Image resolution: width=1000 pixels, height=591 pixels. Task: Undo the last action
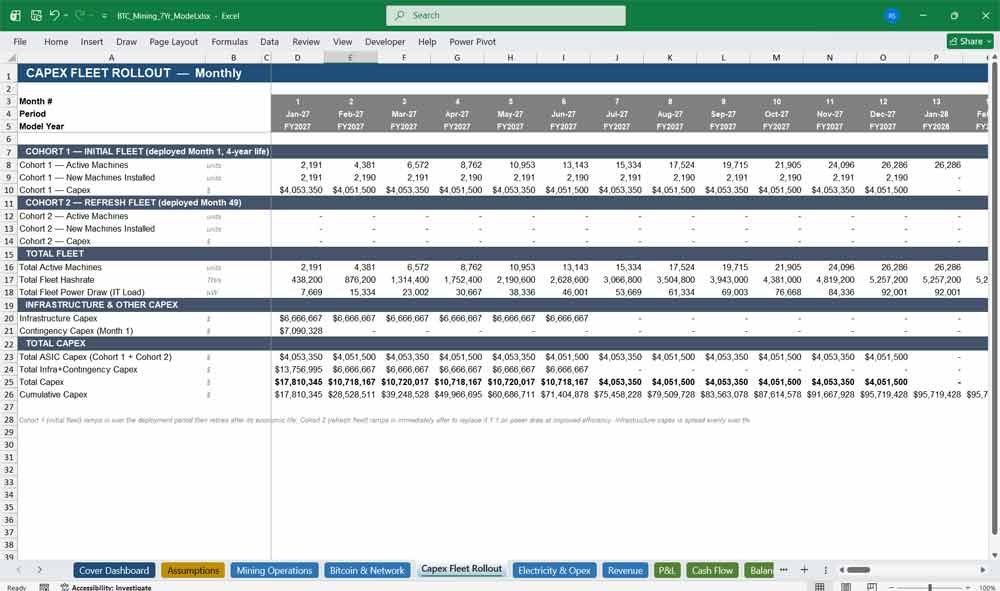pos(55,15)
